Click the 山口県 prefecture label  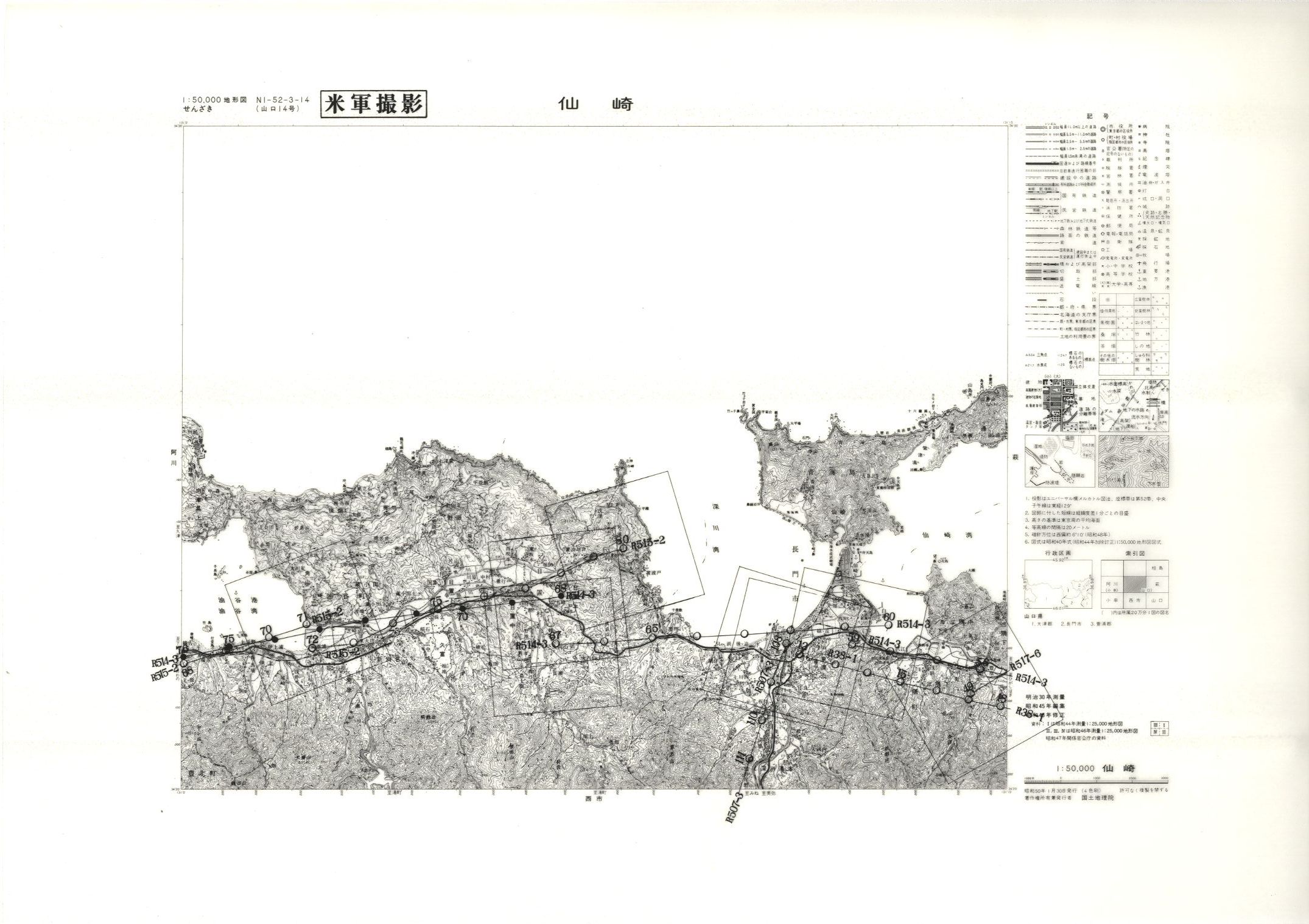[1033, 616]
